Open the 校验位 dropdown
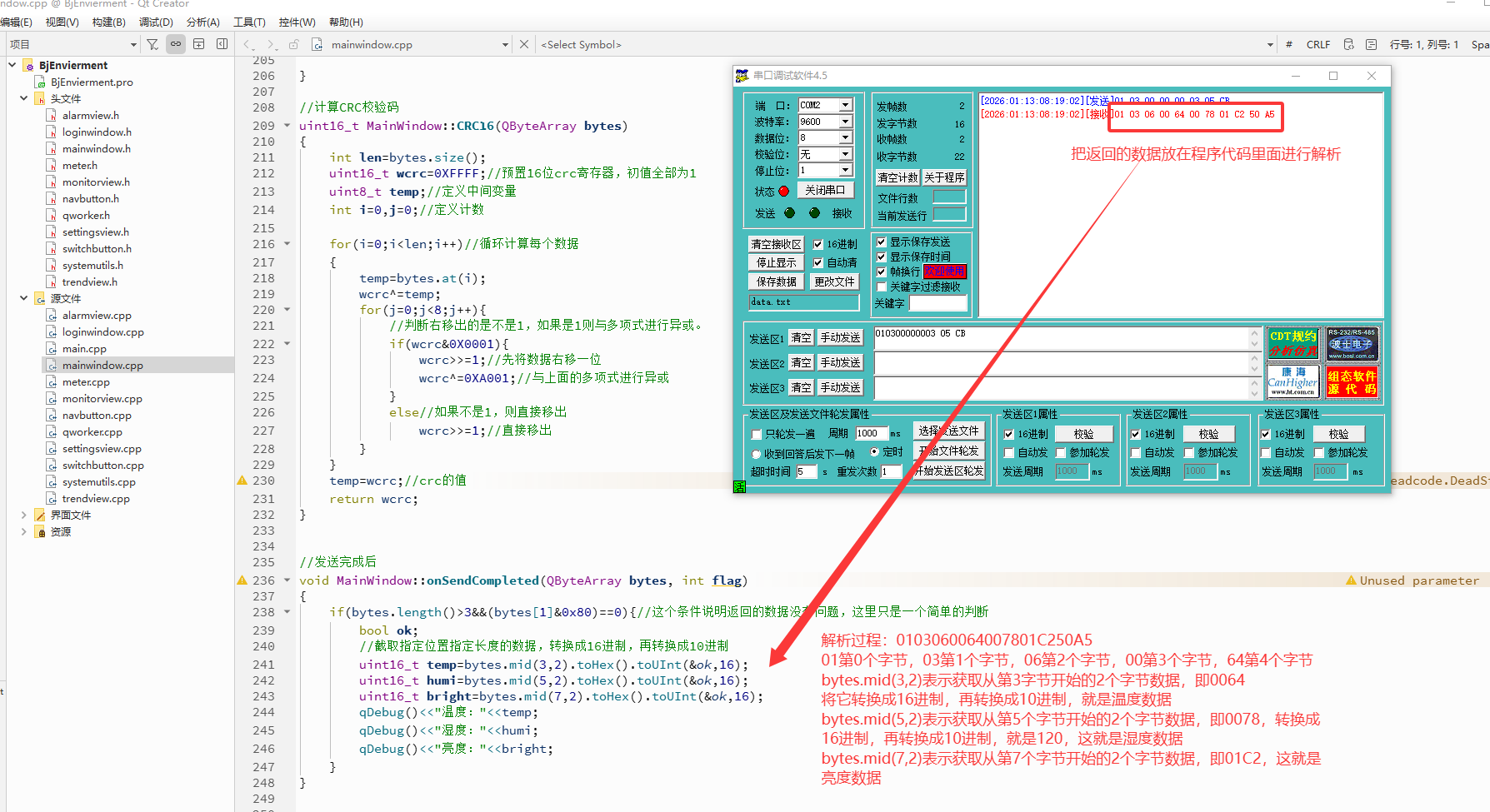The image size is (1490, 812). tap(846, 154)
